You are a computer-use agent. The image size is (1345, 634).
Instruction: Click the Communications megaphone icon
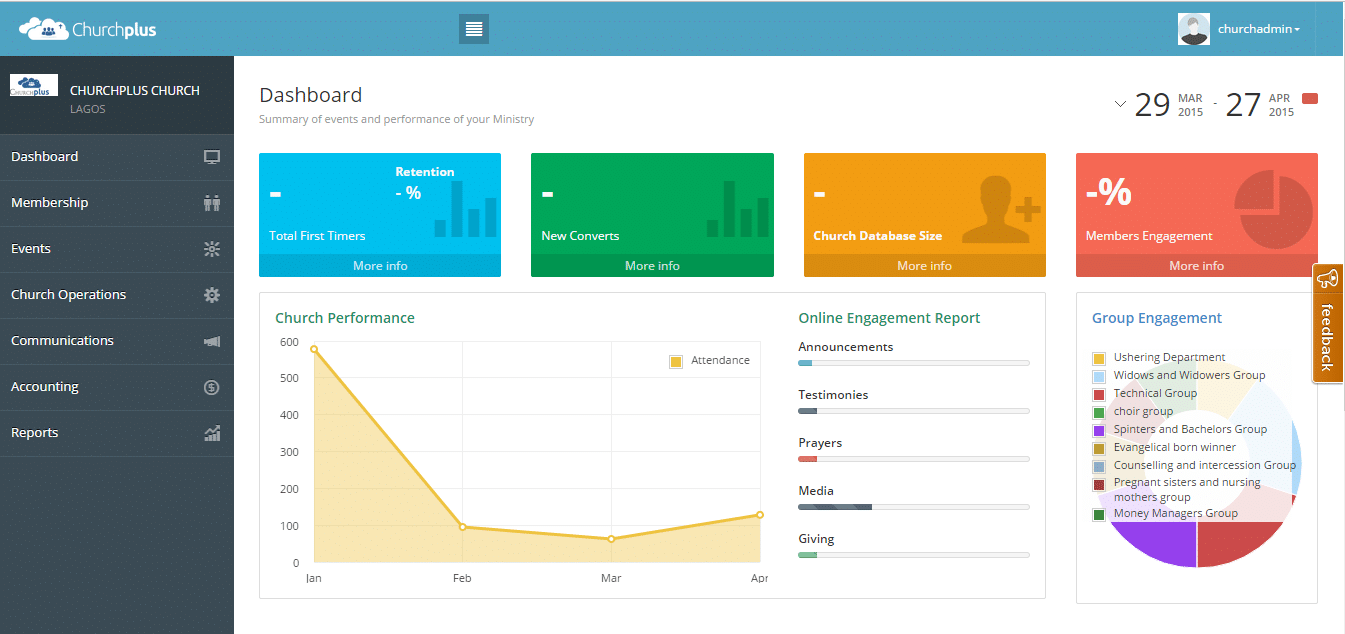point(211,341)
